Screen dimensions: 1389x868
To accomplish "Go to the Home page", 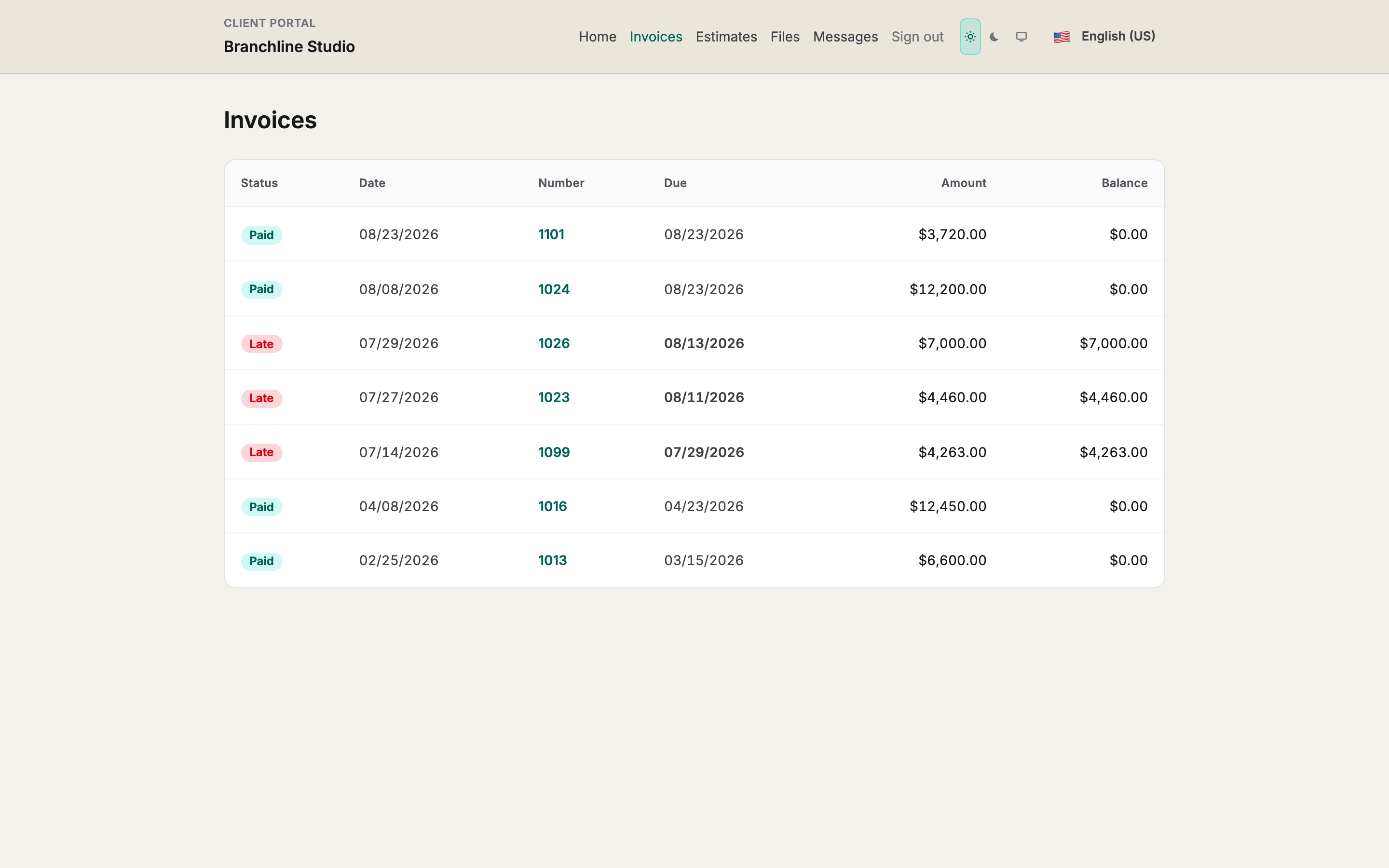I will click(598, 37).
